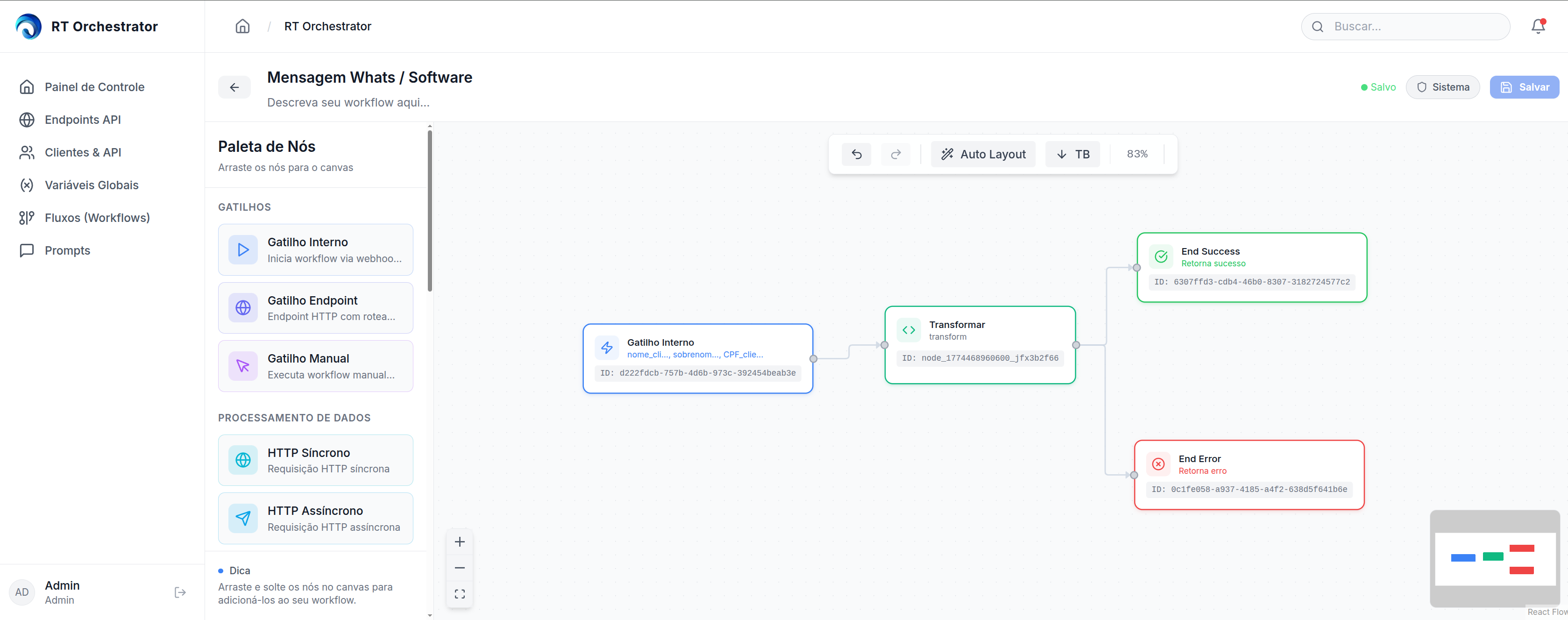This screenshot has width=1568, height=620.
Task: Open notifications bell
Action: coord(1538,26)
